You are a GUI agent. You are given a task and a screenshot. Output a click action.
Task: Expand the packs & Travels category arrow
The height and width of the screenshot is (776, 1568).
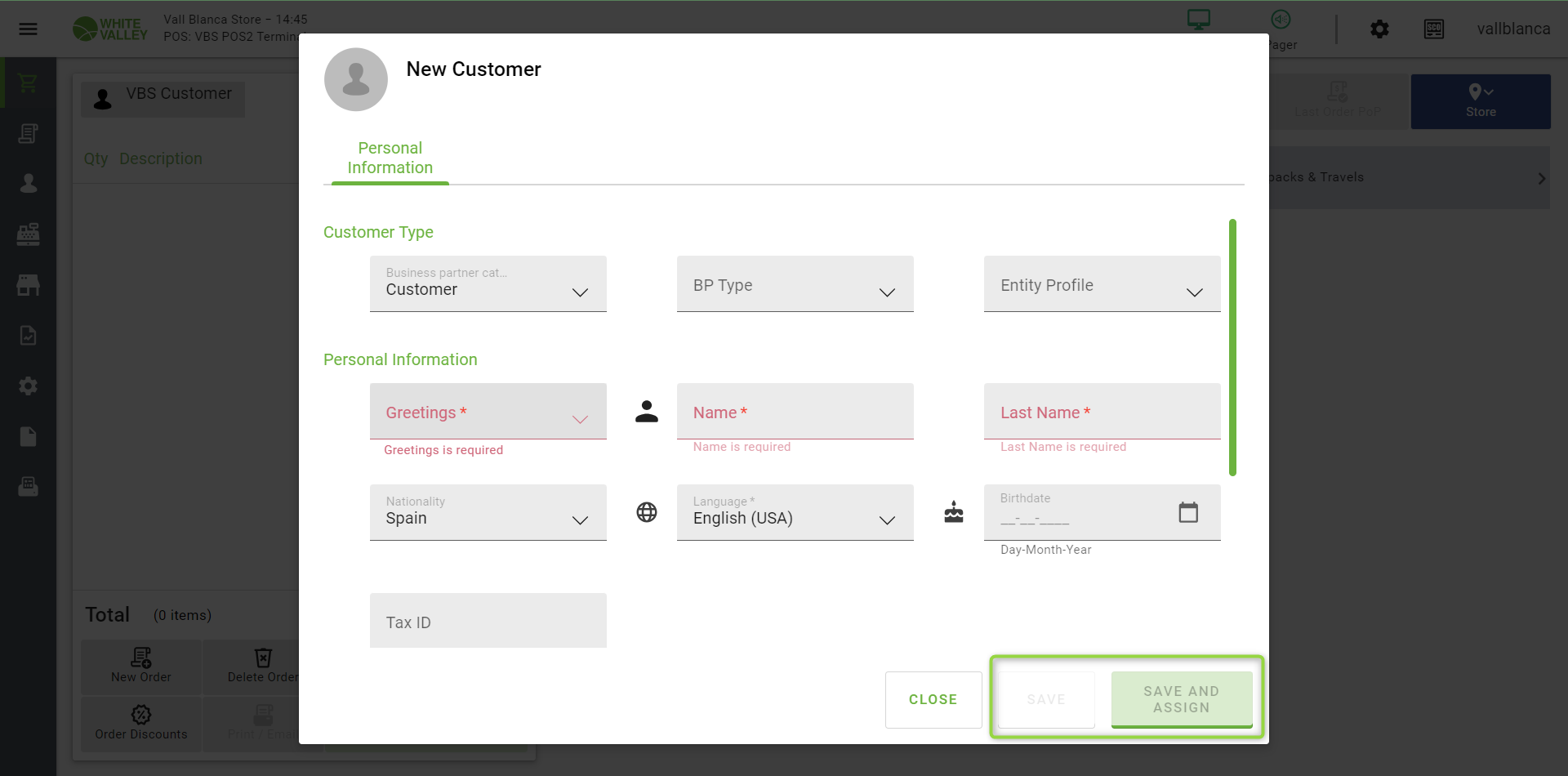pos(1541,178)
